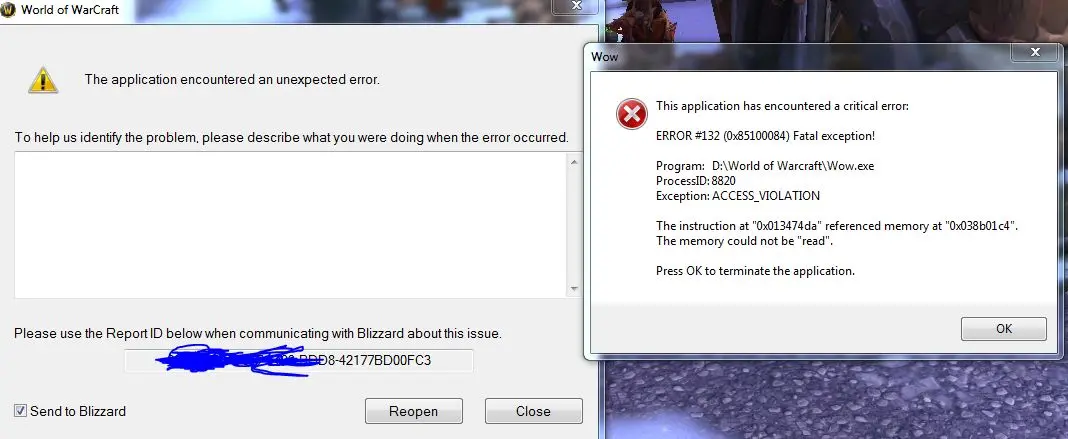Viewport: 1068px width, 439px height.
Task: Click the ERROR #132 Fatal exception line
Action: pos(765,136)
